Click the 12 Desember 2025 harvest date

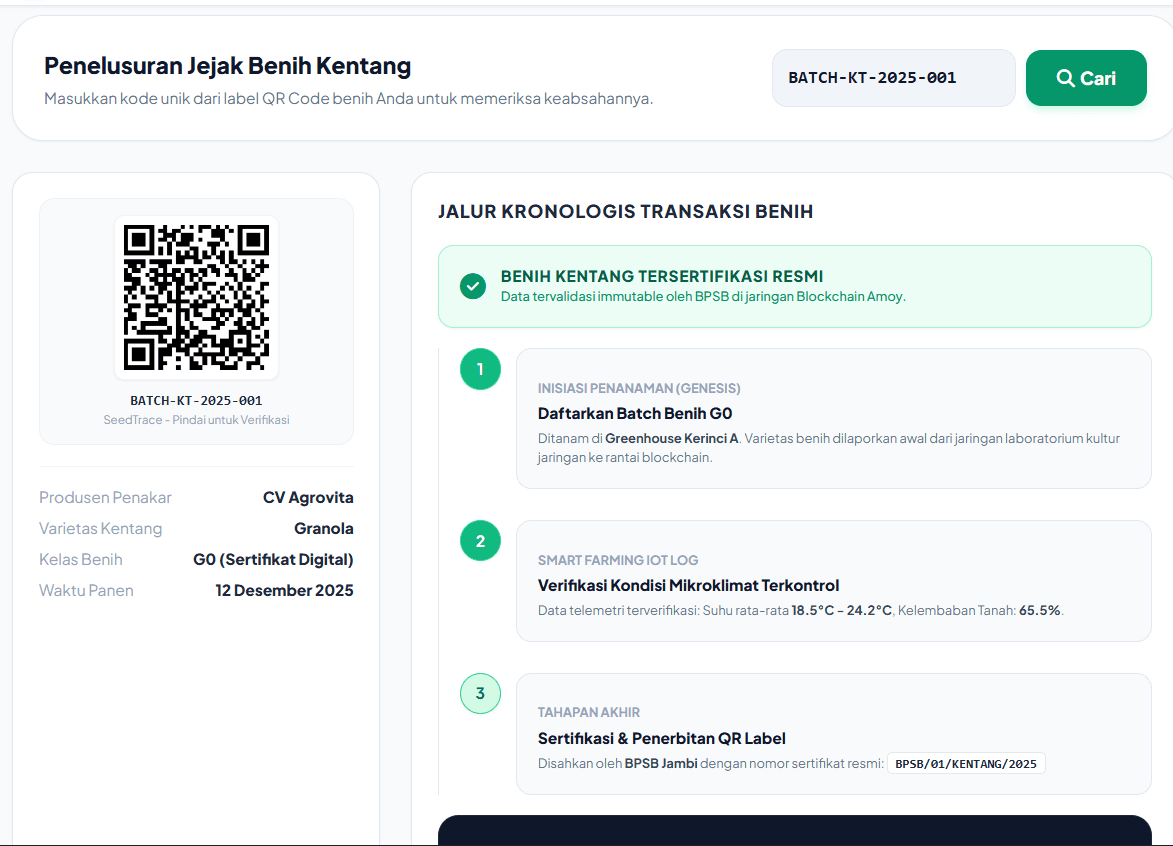click(x=284, y=590)
